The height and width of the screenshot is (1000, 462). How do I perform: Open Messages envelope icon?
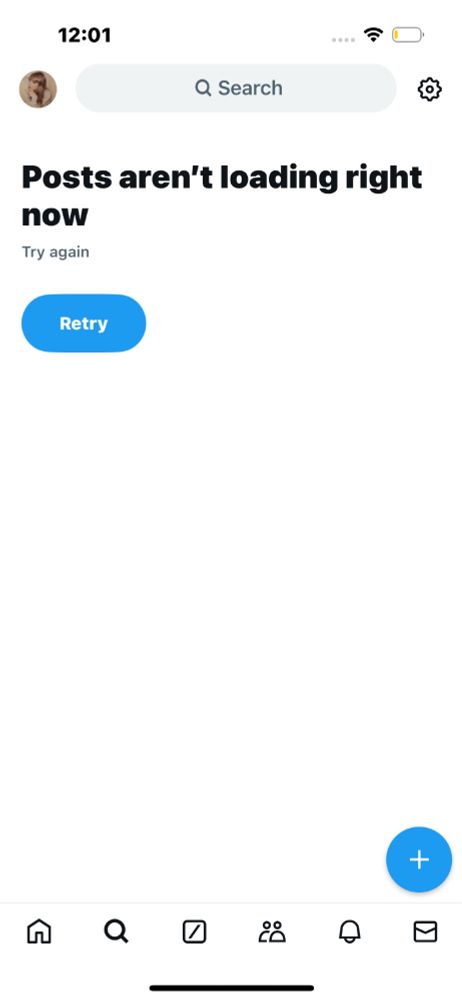coord(425,932)
